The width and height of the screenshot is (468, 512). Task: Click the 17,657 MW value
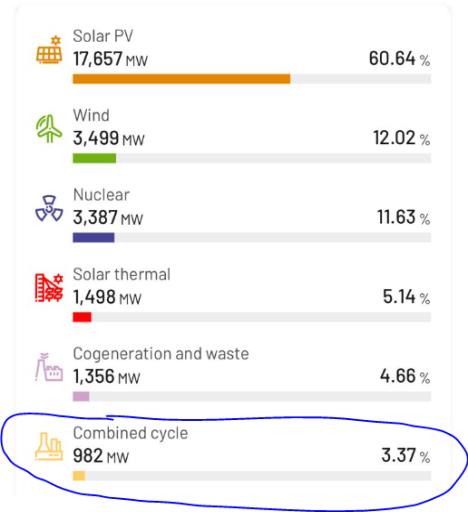click(x=110, y=59)
